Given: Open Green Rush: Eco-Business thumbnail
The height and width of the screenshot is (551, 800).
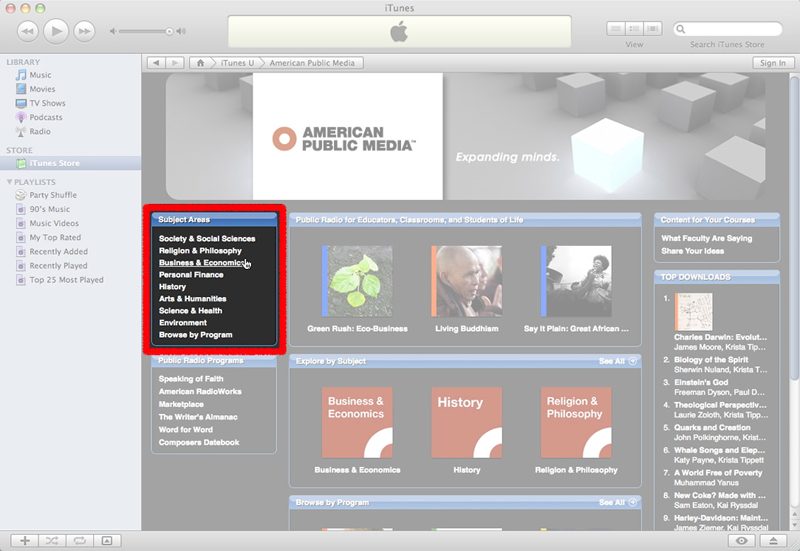Looking at the screenshot, I should pyautogui.click(x=357, y=281).
